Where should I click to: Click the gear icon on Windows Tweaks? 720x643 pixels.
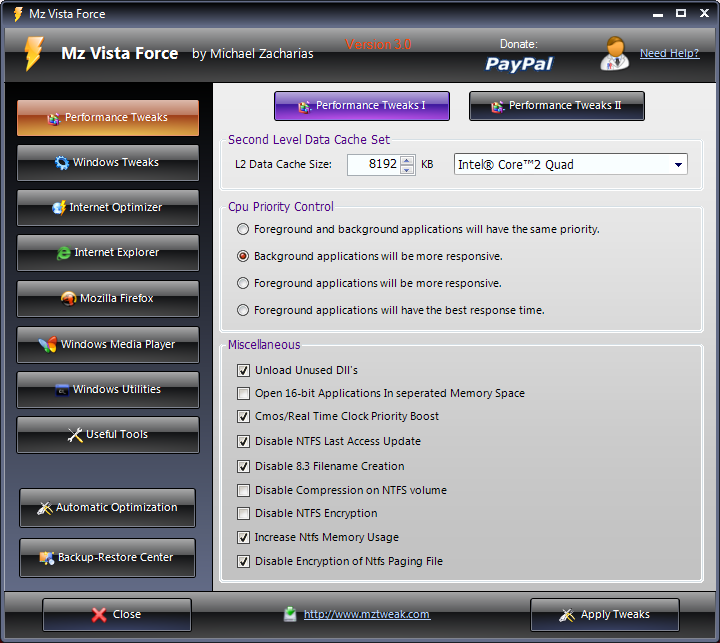pyautogui.click(x=62, y=163)
